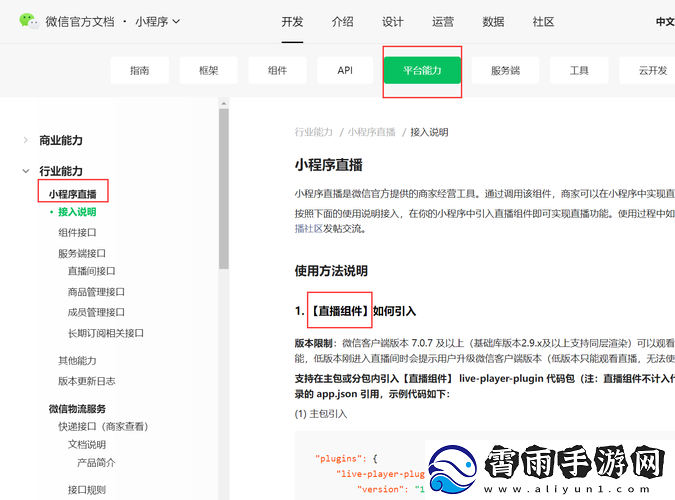Click 行业能力 breadcrumb link

click(313, 132)
